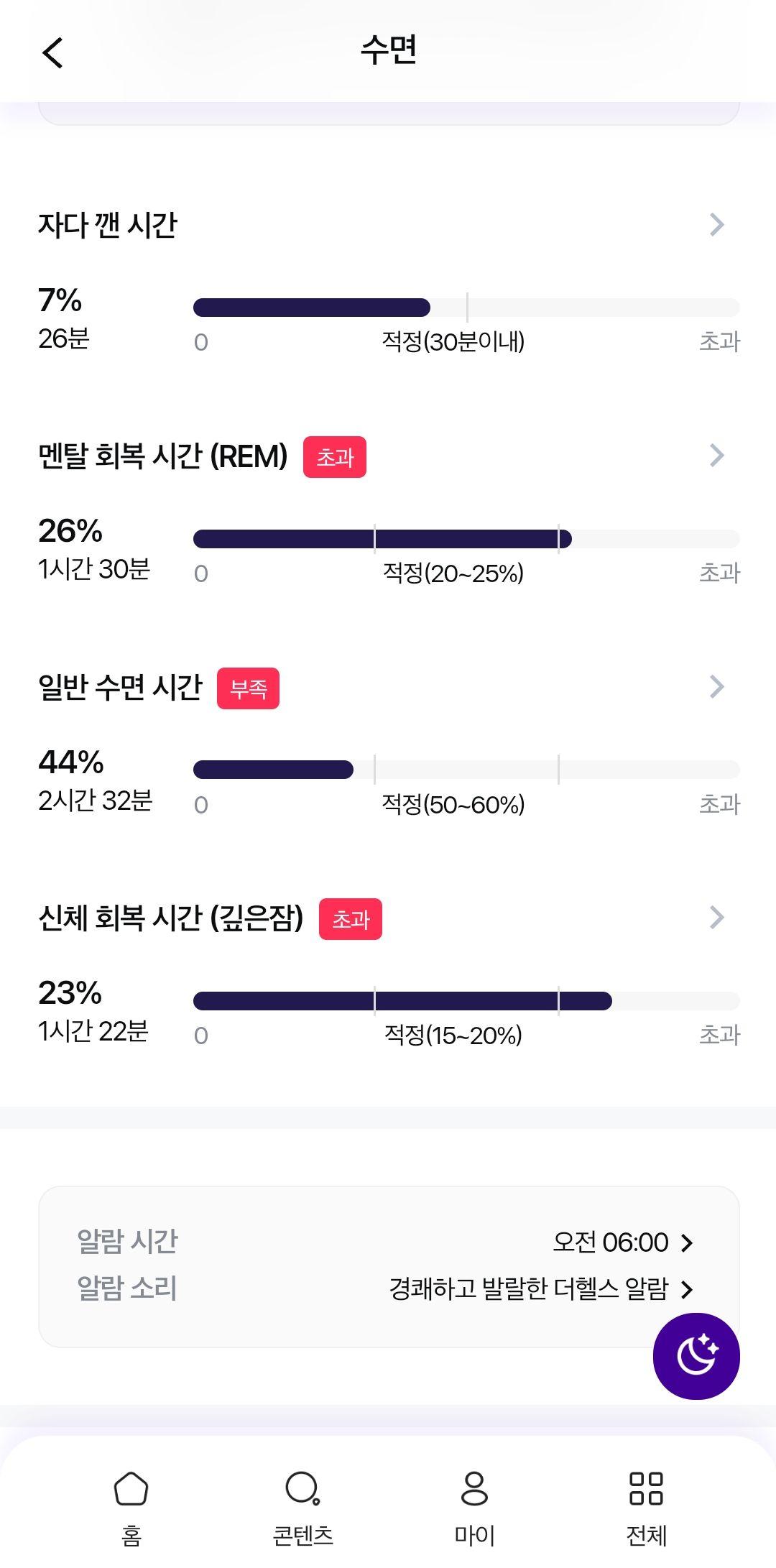Tap the 콘텐츠 search-circle icon
Viewport: 776px width, 1568px height.
click(x=302, y=1488)
